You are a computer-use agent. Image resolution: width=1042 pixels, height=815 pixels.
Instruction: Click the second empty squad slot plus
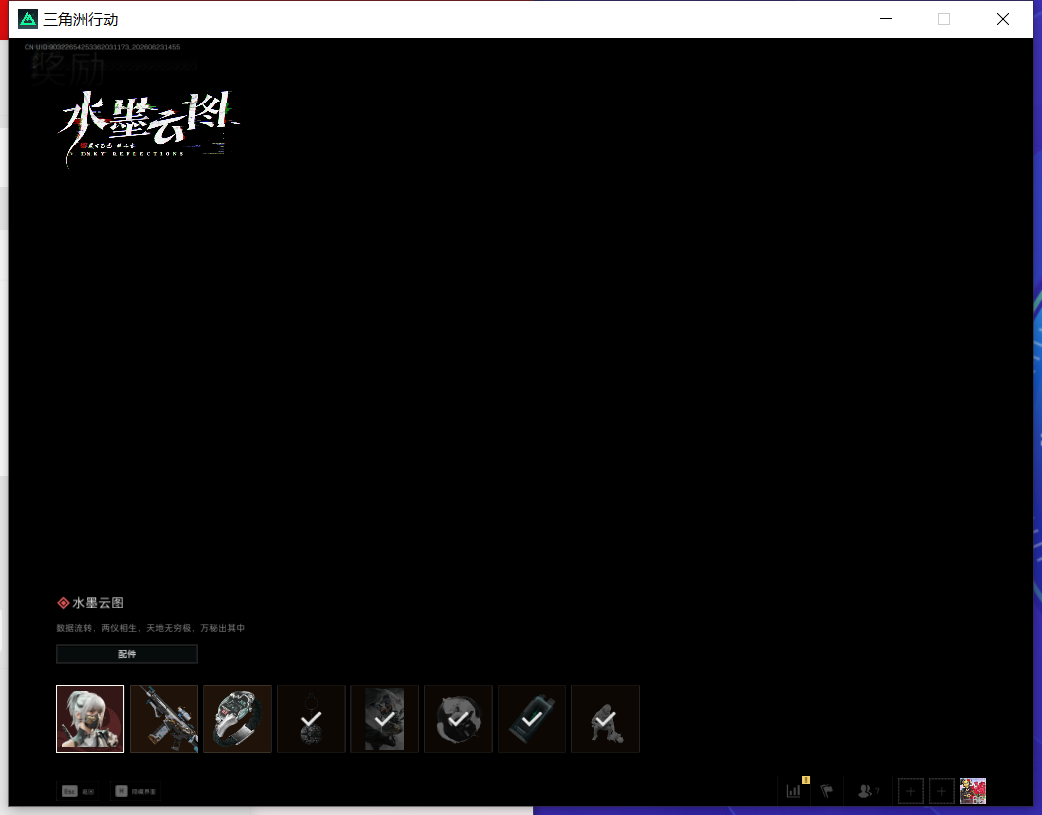click(941, 791)
